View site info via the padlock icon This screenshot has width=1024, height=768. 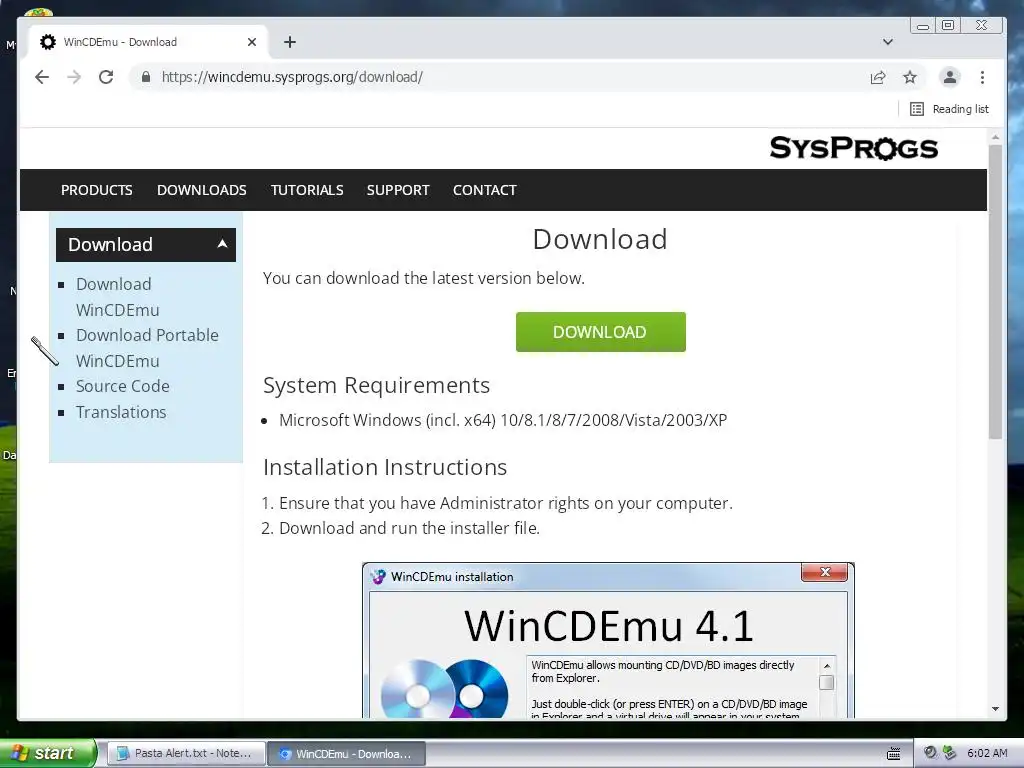coord(146,77)
